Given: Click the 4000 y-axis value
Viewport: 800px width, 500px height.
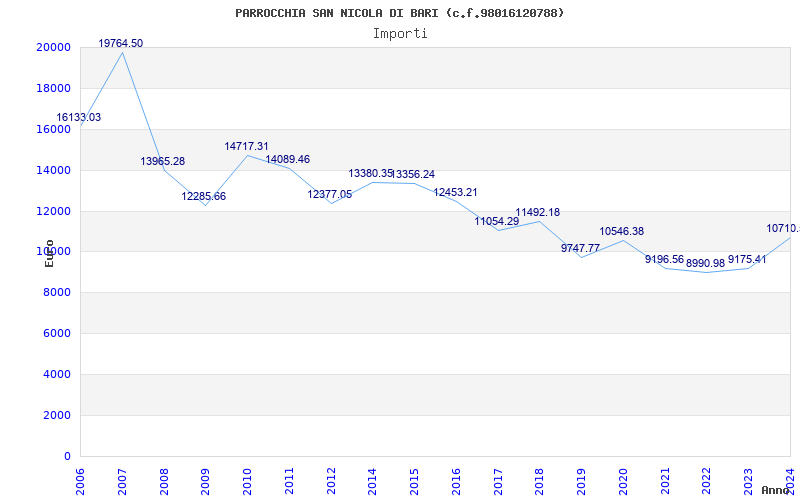Looking at the screenshot, I should click(x=56, y=374).
